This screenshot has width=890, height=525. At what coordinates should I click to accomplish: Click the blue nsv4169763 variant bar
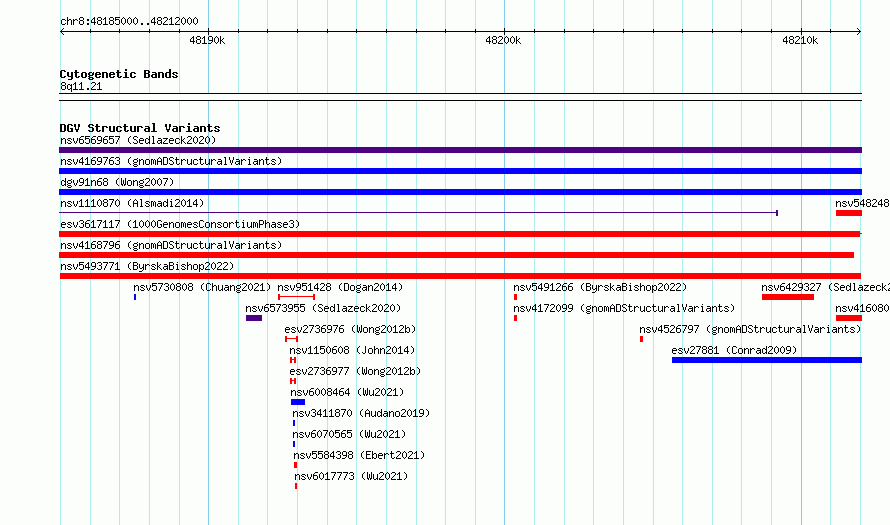(x=460, y=171)
